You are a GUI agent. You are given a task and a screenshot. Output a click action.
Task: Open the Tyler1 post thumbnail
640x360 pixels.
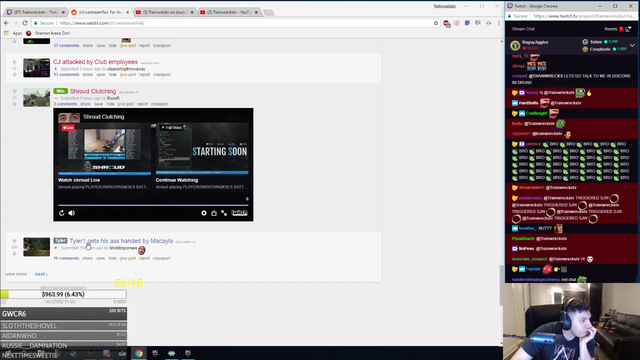click(36, 247)
